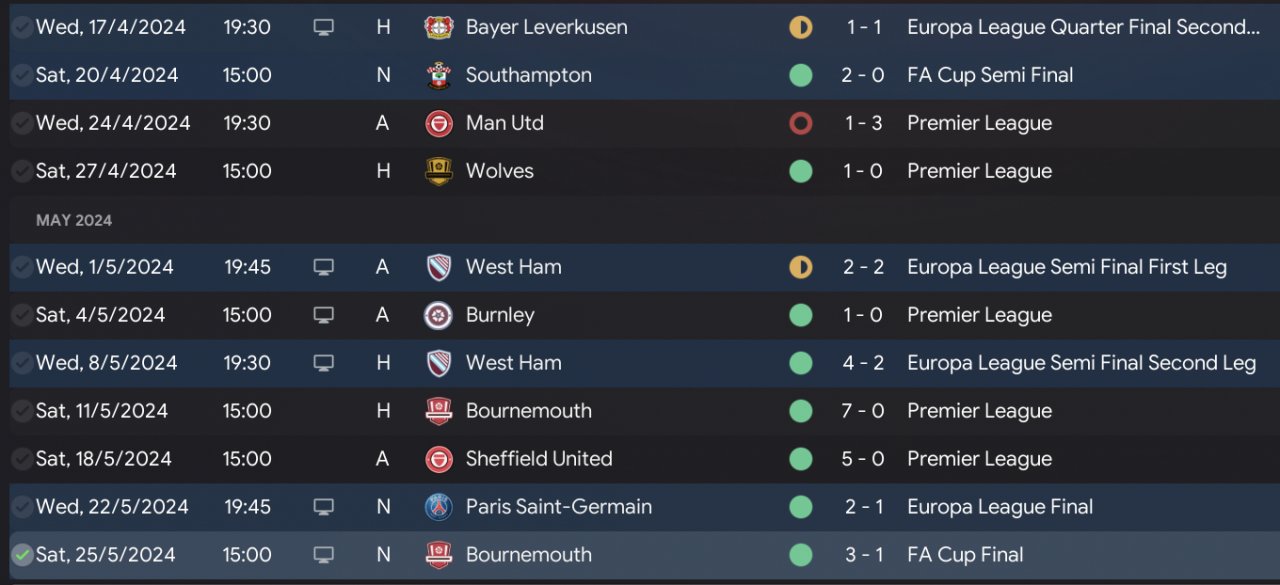
Task: Click the Southampton club badge
Action: point(439,75)
